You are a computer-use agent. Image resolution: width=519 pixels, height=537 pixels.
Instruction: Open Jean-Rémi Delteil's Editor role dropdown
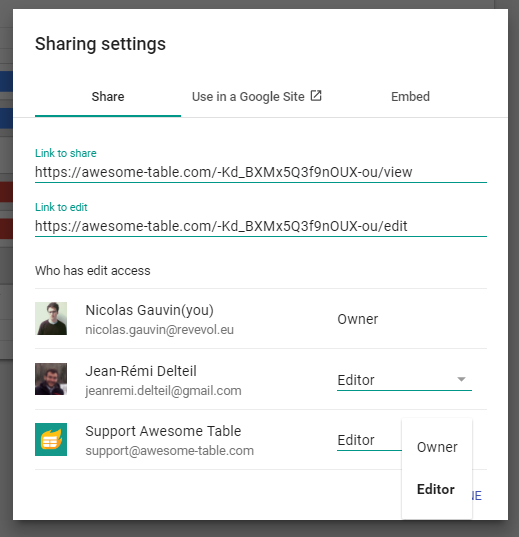coord(404,380)
